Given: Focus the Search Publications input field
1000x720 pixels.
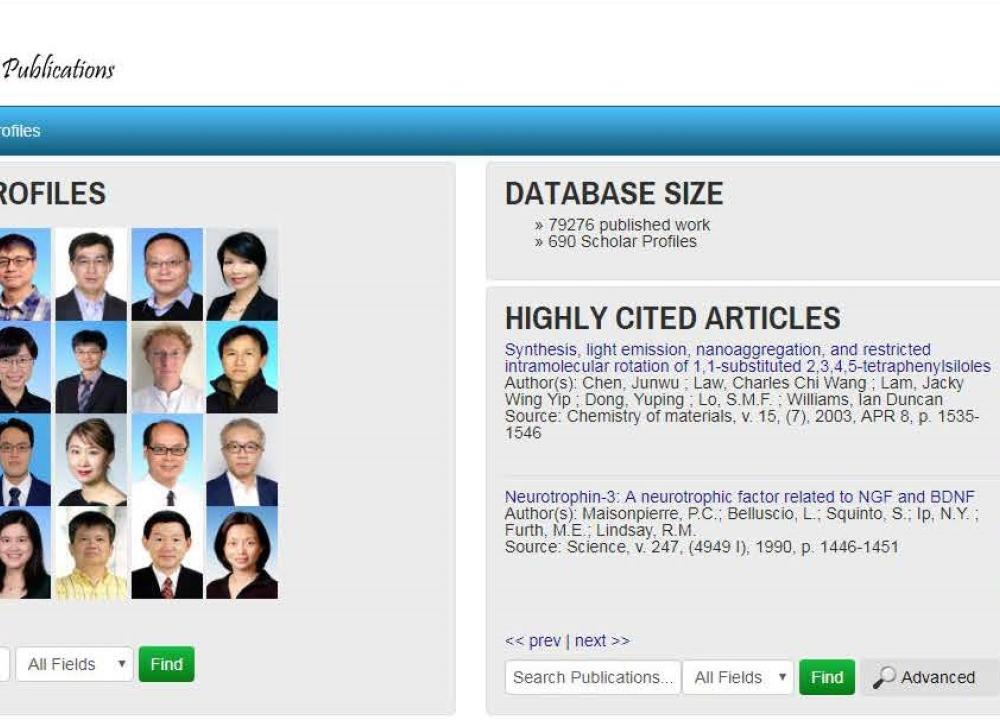Looking at the screenshot, I should (x=592, y=677).
